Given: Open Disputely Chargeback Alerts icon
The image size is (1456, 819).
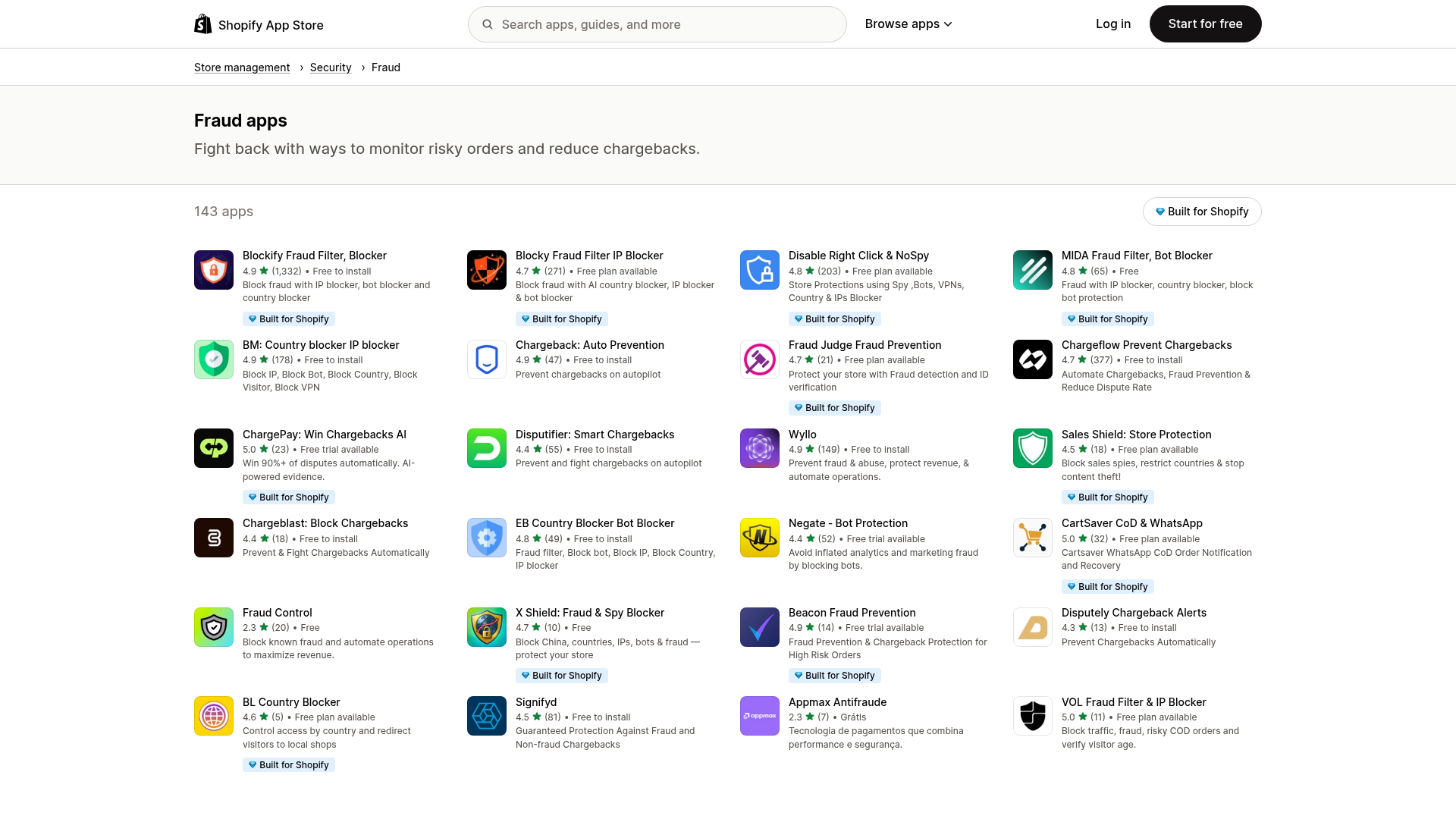Looking at the screenshot, I should point(1033,627).
